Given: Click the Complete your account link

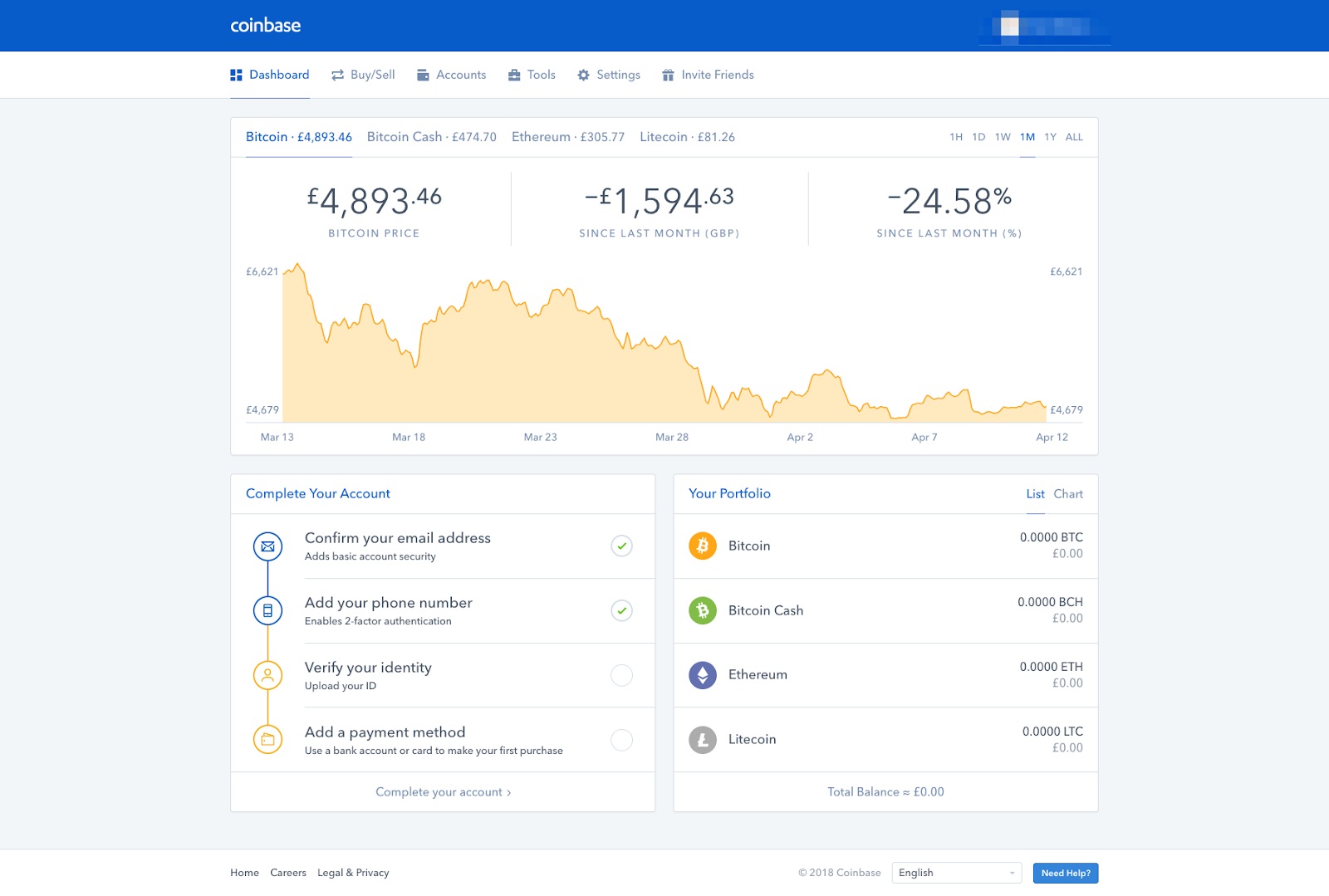Looking at the screenshot, I should pos(443,792).
